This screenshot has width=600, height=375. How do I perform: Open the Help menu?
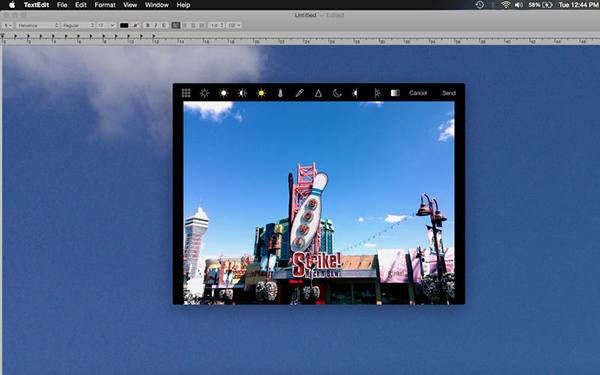pyautogui.click(x=183, y=5)
